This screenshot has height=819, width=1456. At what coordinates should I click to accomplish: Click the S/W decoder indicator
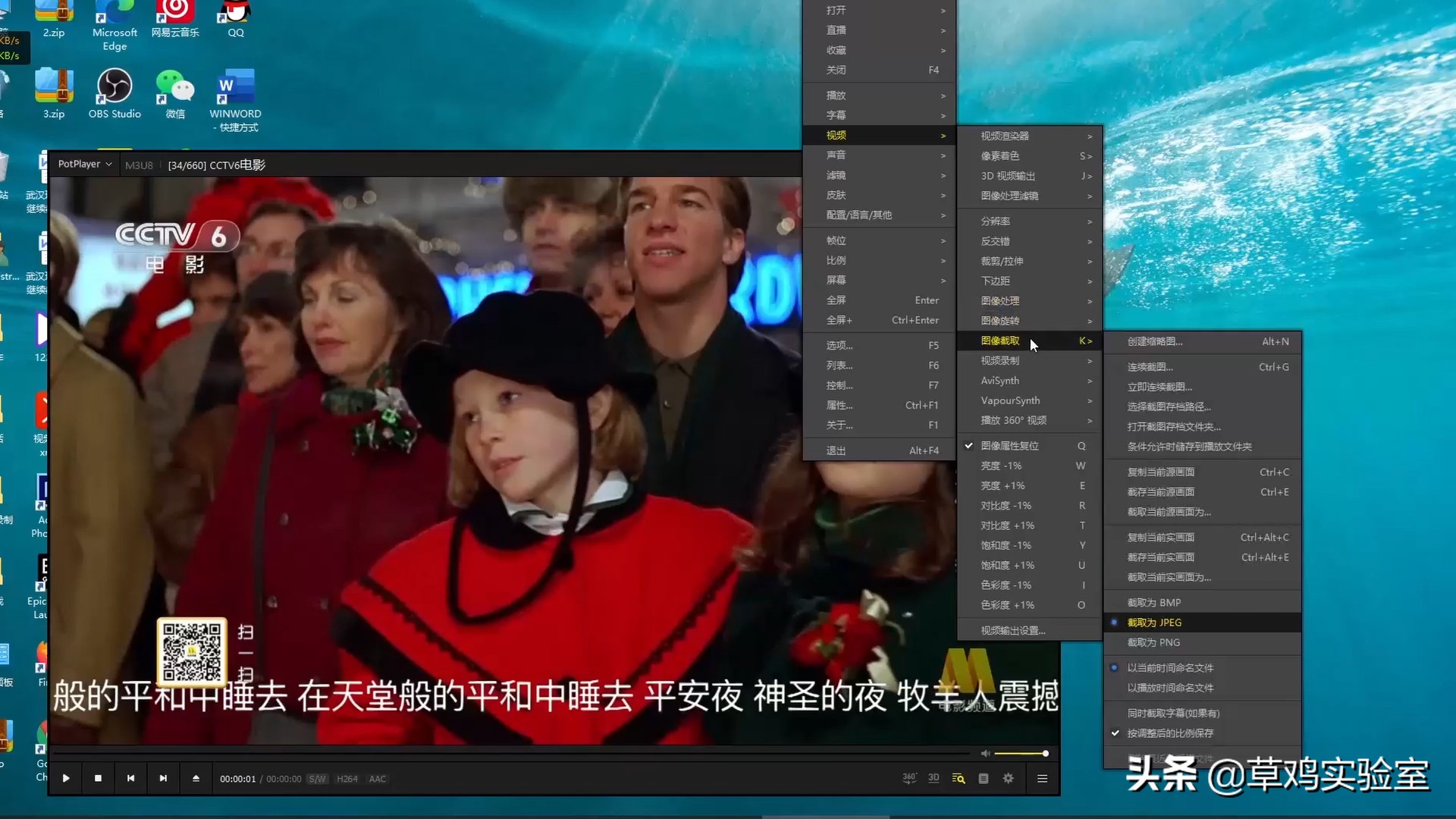(x=317, y=779)
